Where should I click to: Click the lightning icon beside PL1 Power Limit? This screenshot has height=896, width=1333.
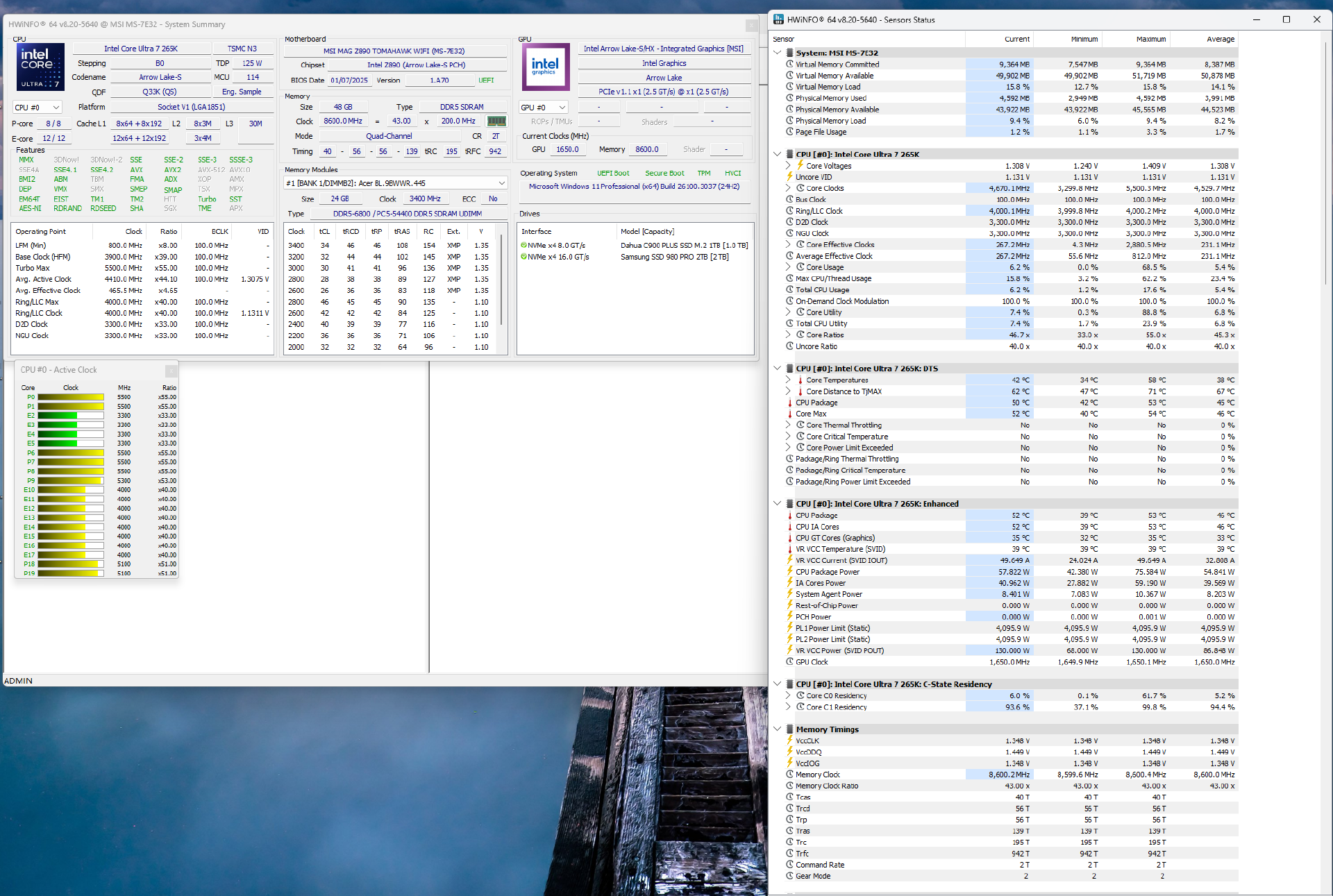click(789, 628)
